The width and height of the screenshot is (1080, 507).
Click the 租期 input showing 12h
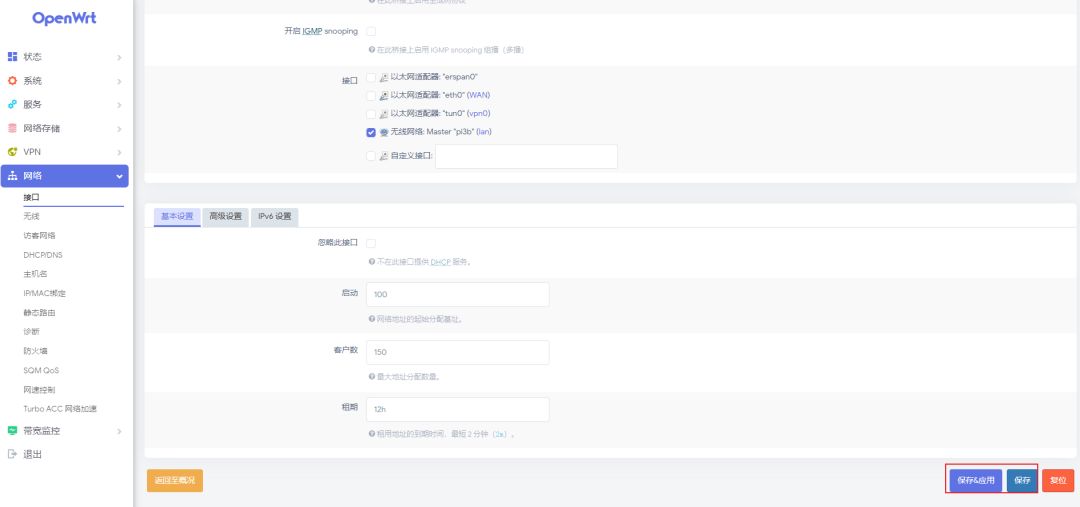pos(458,409)
